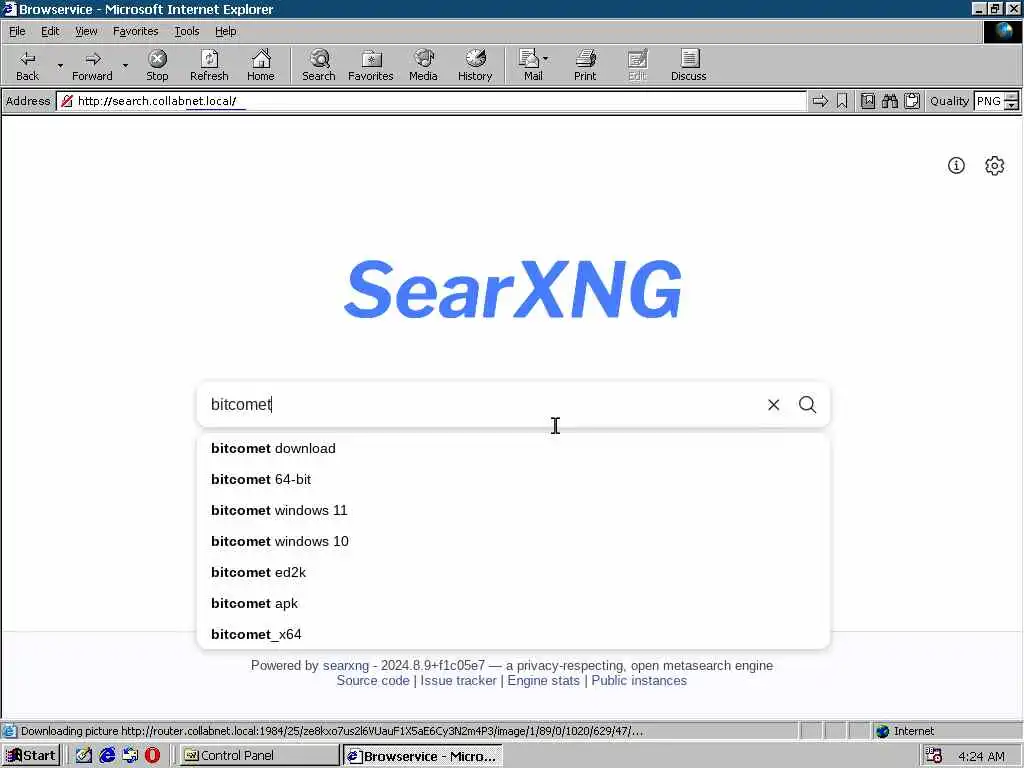Open the Issue tracker link

[458, 680]
